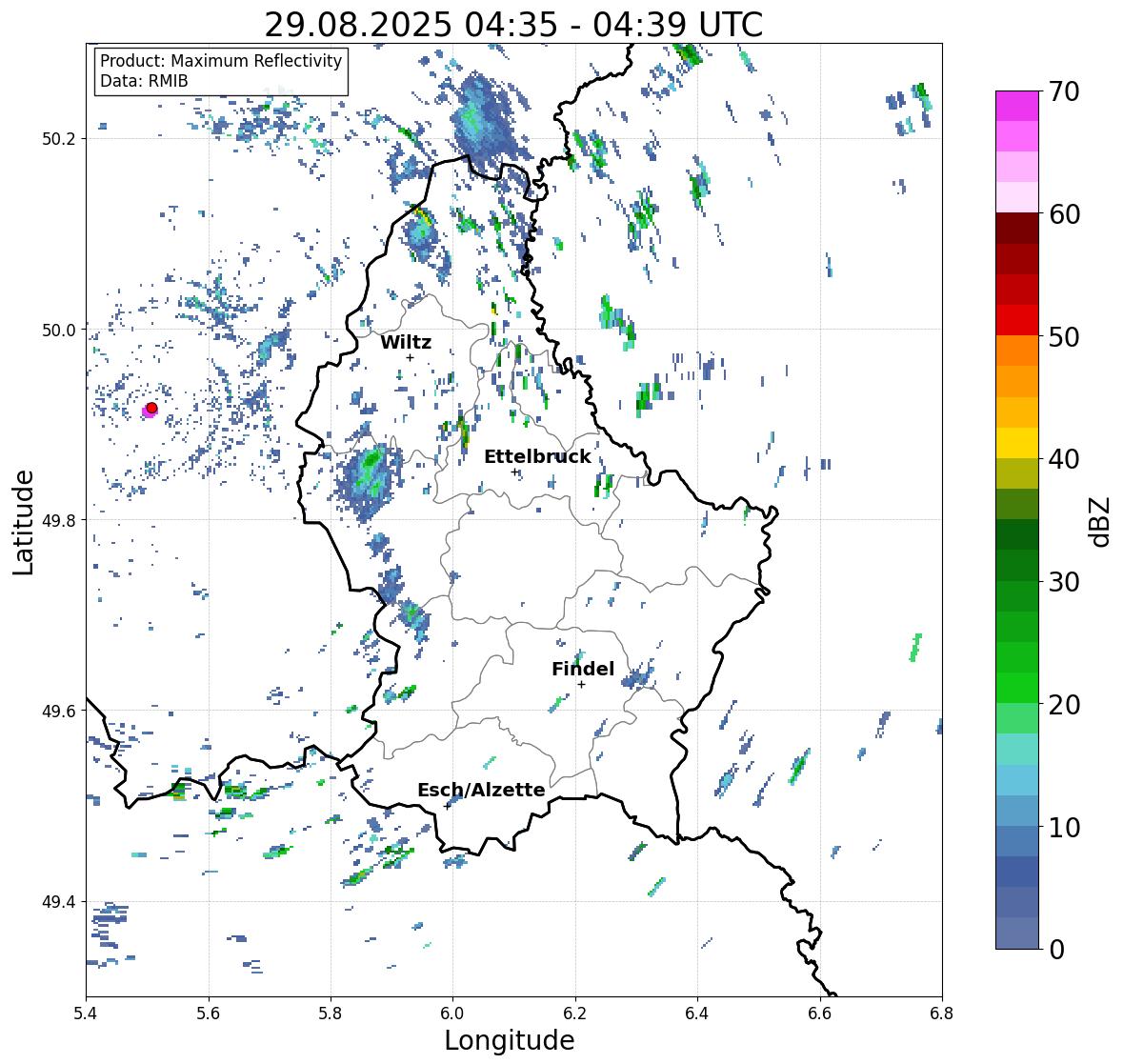Pick the dark maroon swatch below 60
The height and width of the screenshot is (1064, 1123).
[1017, 229]
